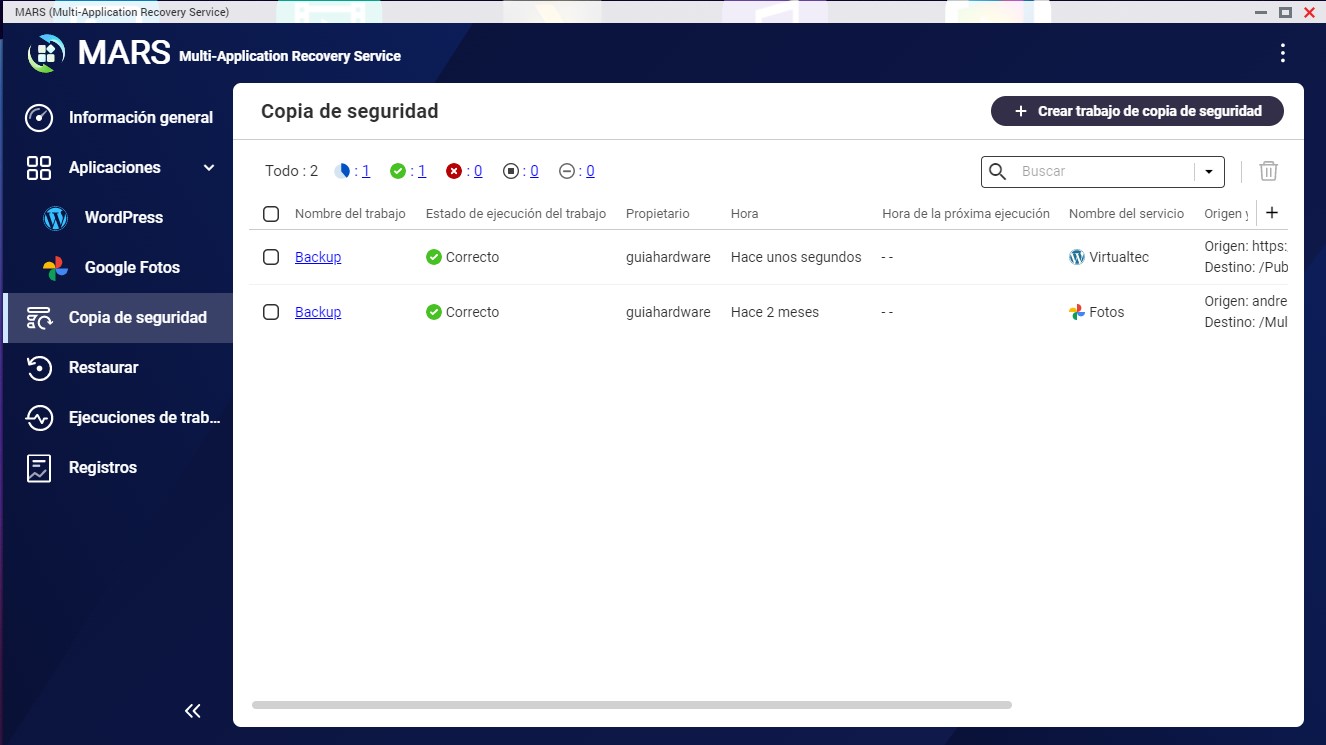Check the Virtualtec Backup row checkbox

click(271, 257)
